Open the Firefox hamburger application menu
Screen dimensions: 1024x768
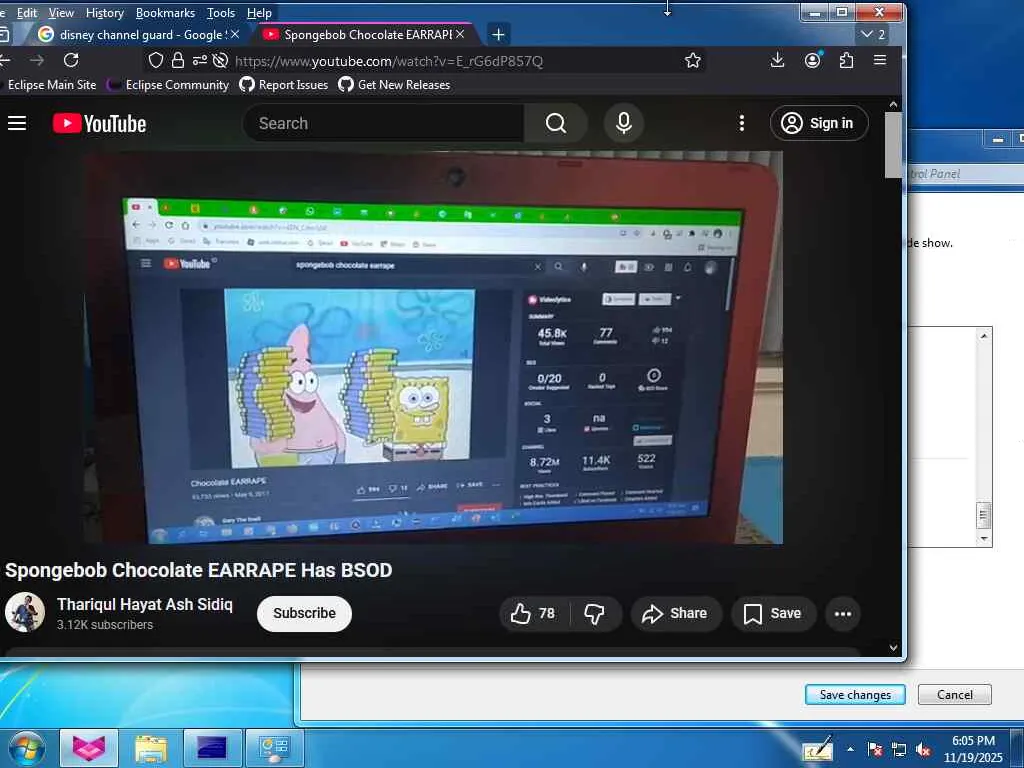point(880,60)
